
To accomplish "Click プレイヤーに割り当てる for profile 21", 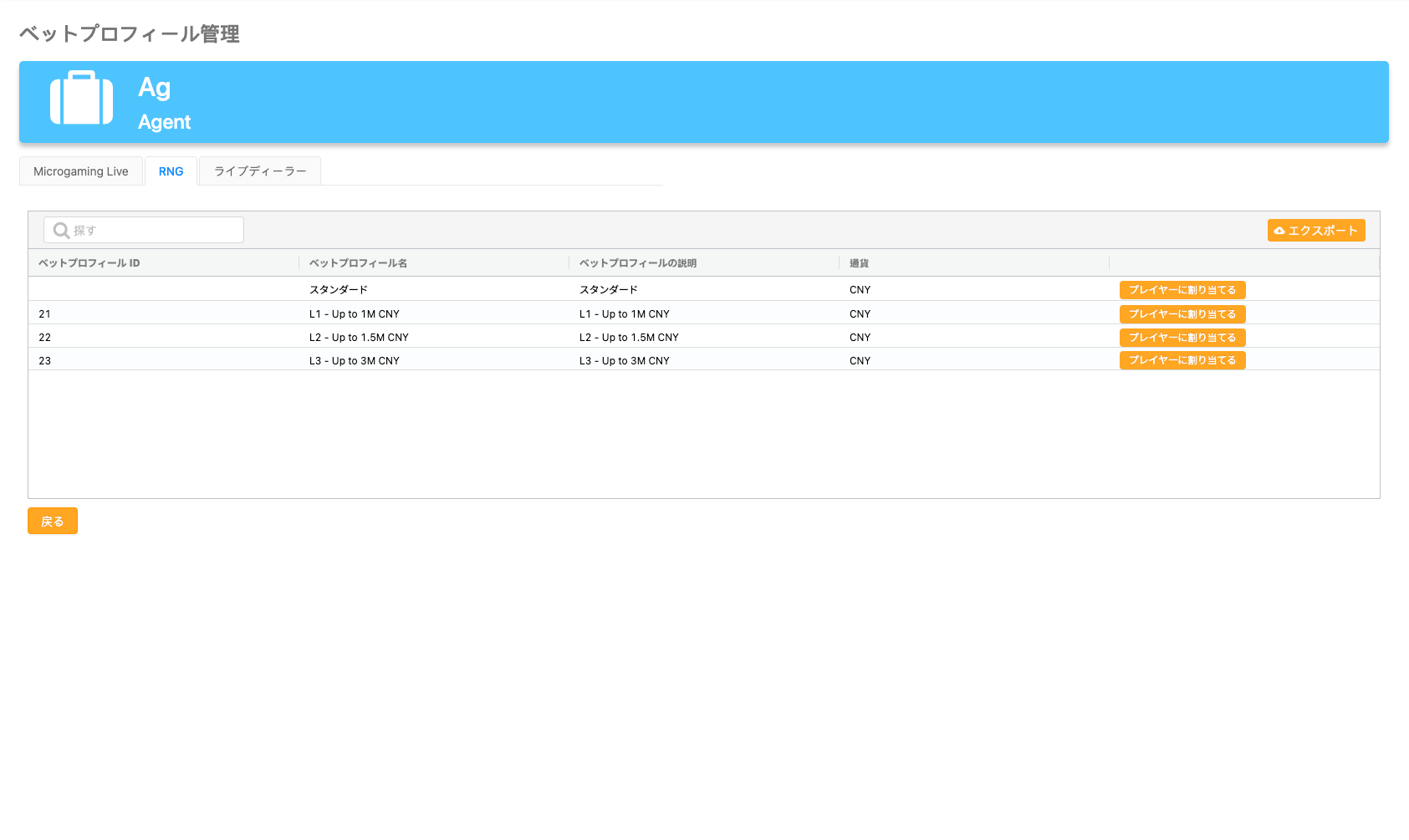I will point(1182,314).
